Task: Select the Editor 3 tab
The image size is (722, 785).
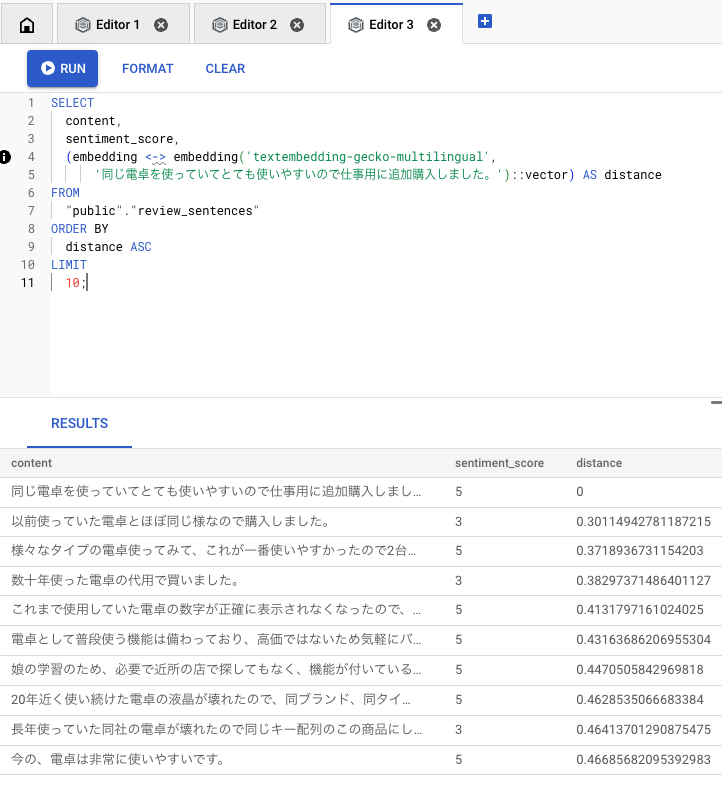Action: (396, 24)
